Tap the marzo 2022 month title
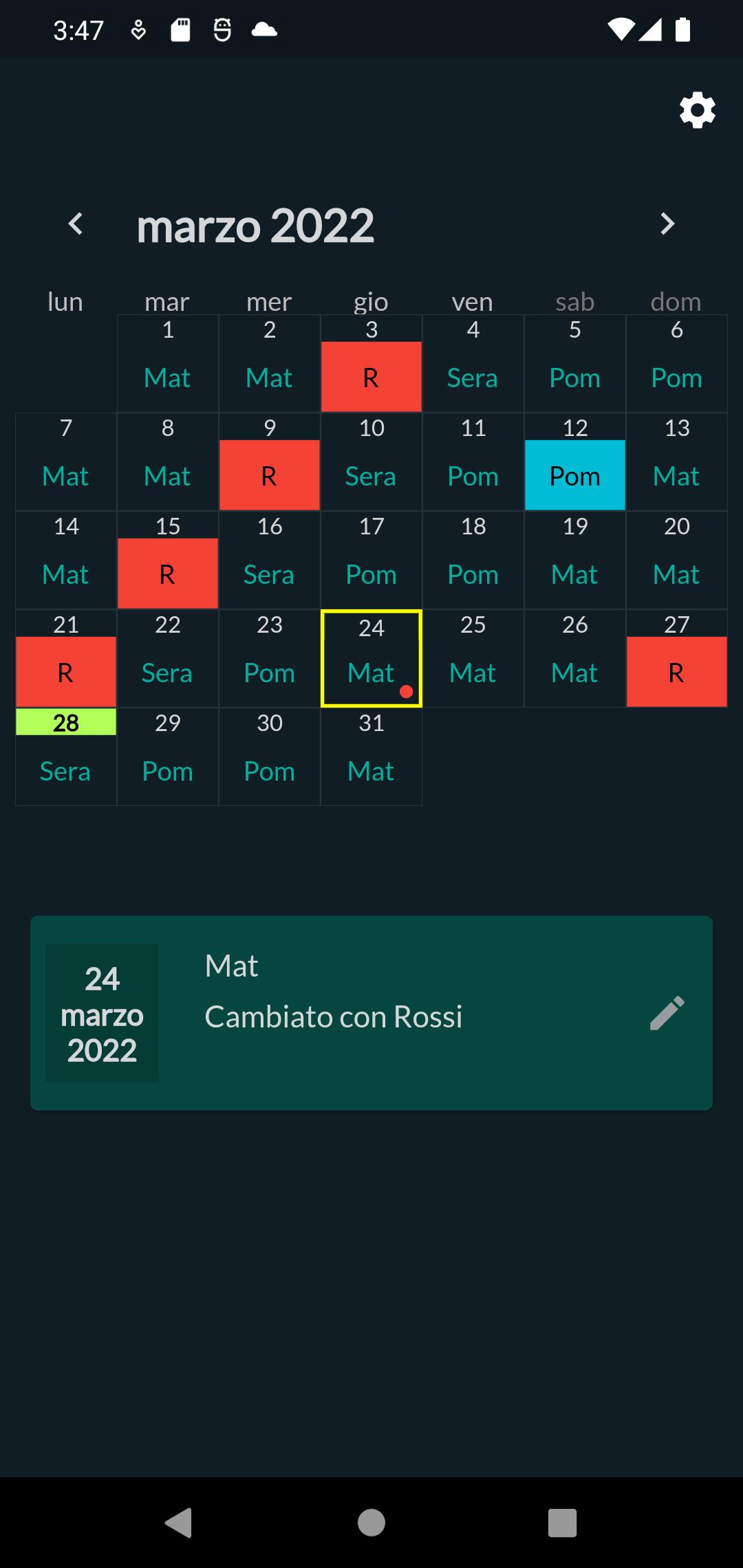 [x=255, y=226]
